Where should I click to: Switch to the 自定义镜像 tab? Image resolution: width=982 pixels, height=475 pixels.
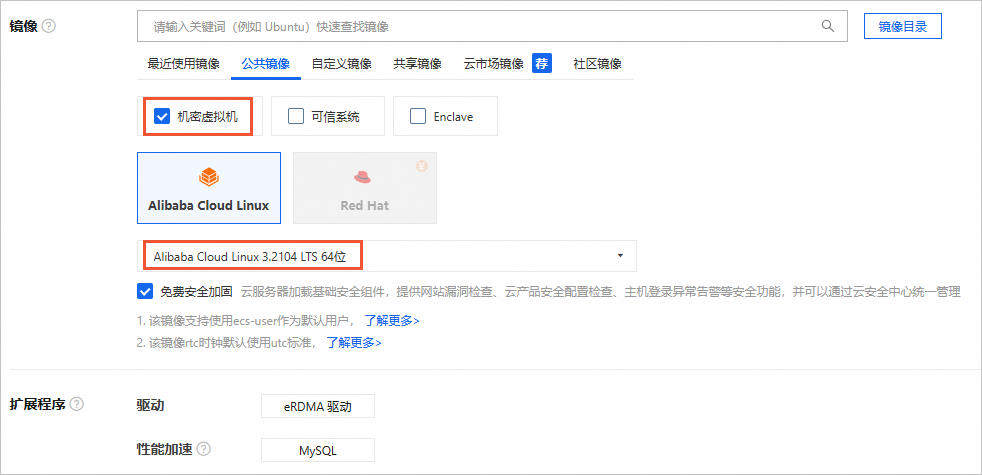(x=341, y=64)
